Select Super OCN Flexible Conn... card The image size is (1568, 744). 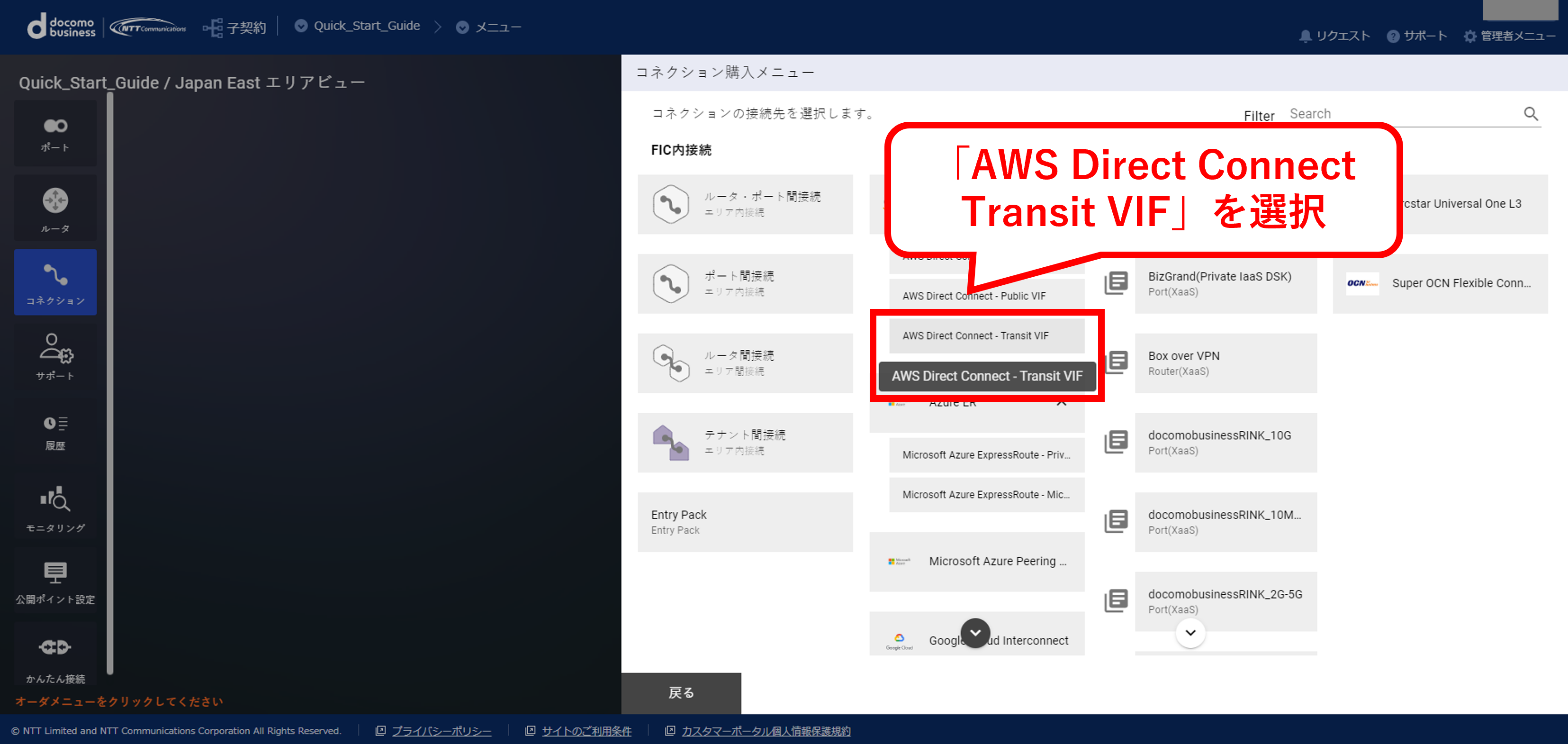click(1440, 284)
